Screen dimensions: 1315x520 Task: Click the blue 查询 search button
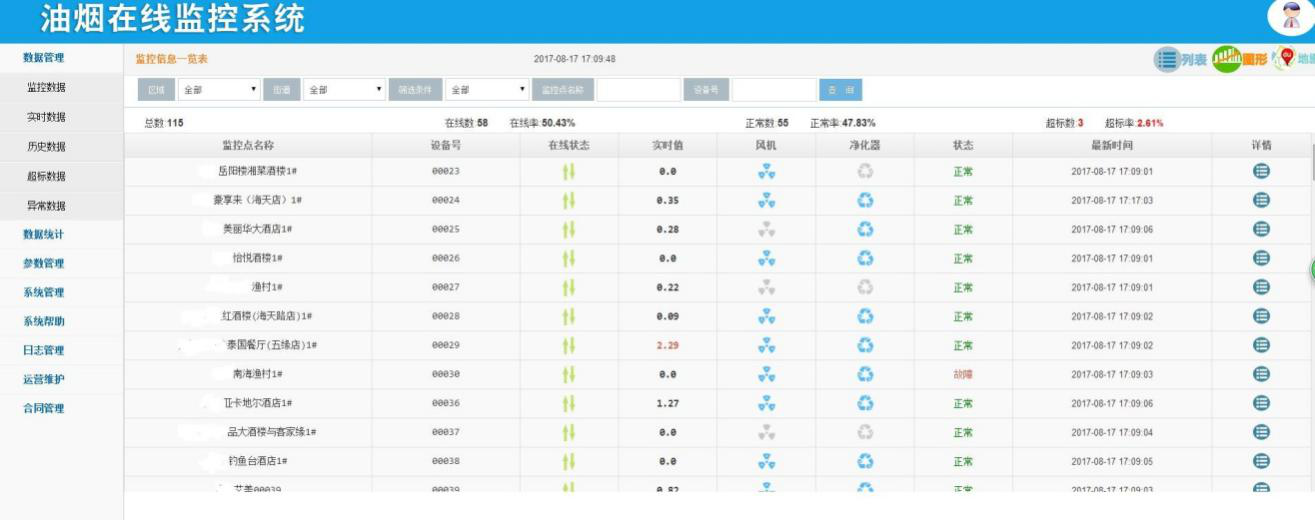coord(840,90)
